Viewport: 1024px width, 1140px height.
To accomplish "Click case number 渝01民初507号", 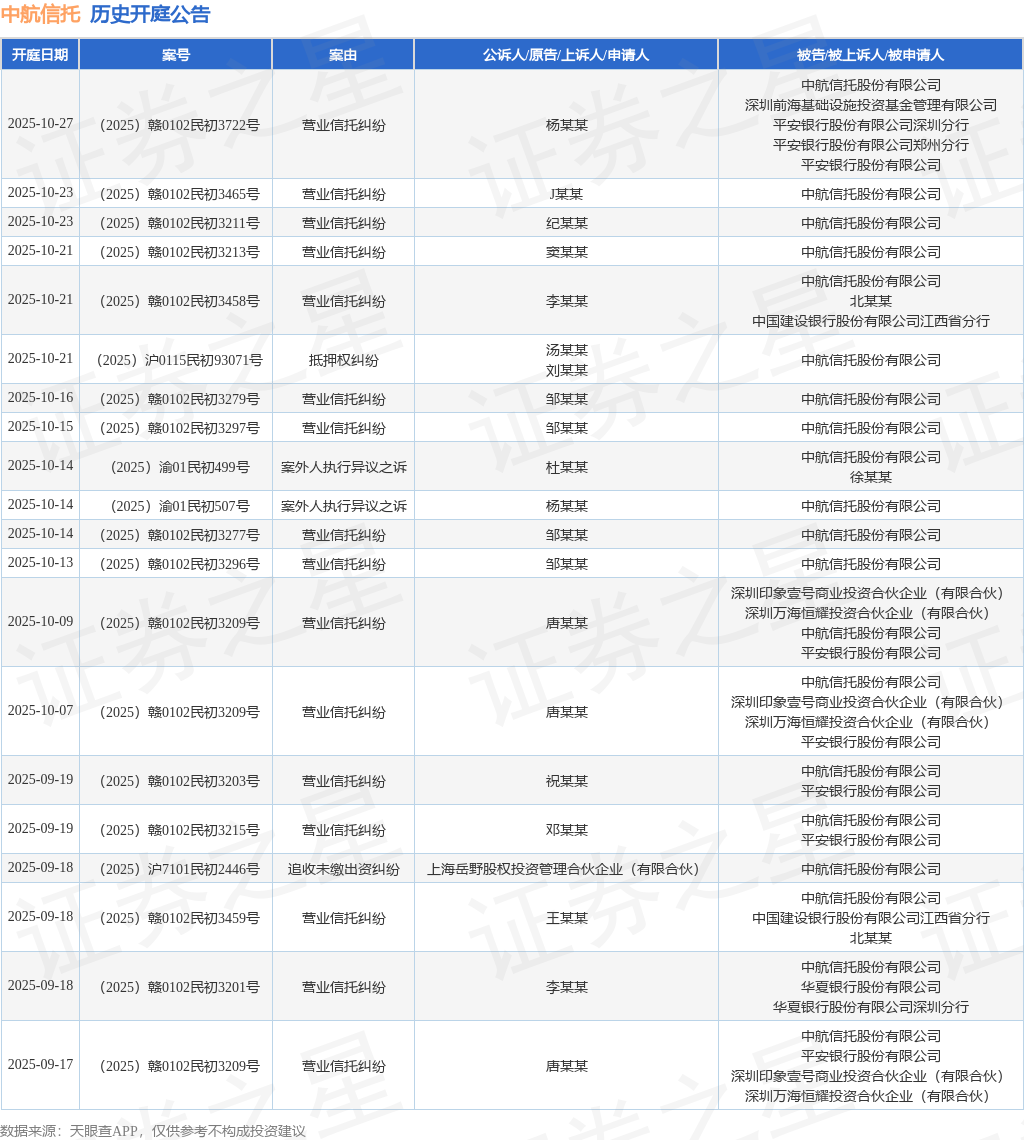I will tap(180, 506).
